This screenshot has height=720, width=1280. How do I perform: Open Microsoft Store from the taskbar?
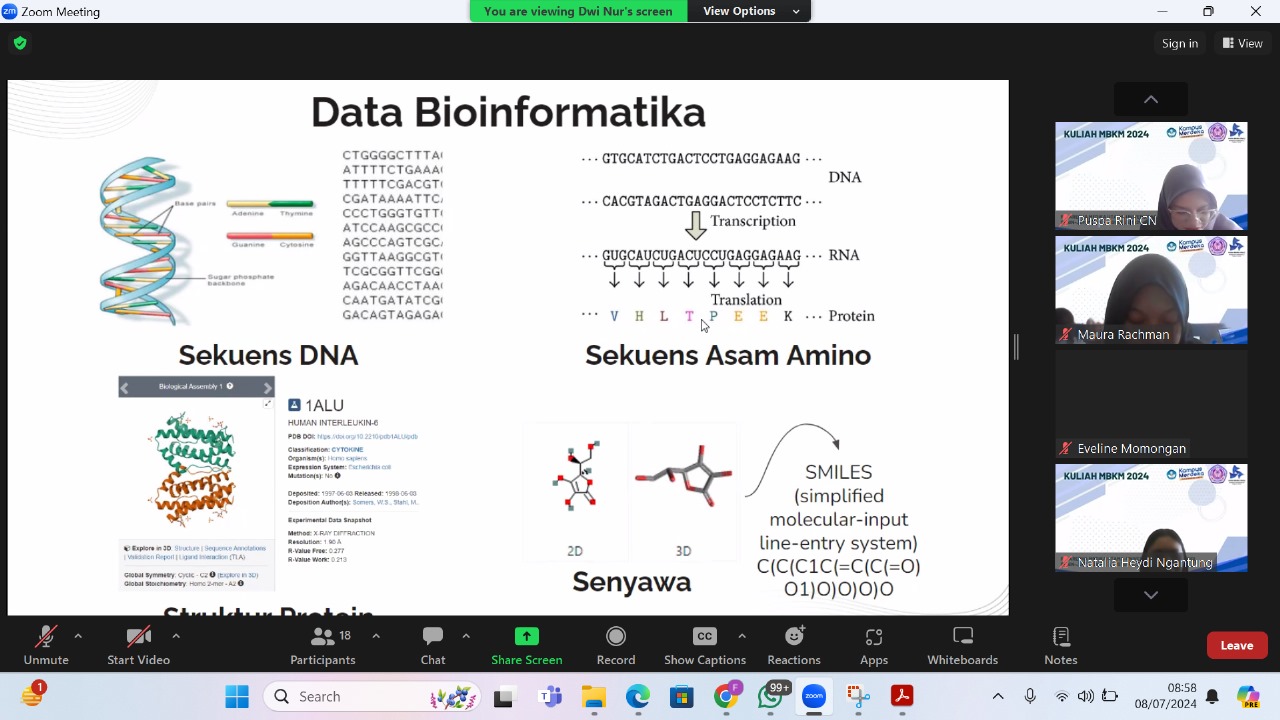(682, 696)
